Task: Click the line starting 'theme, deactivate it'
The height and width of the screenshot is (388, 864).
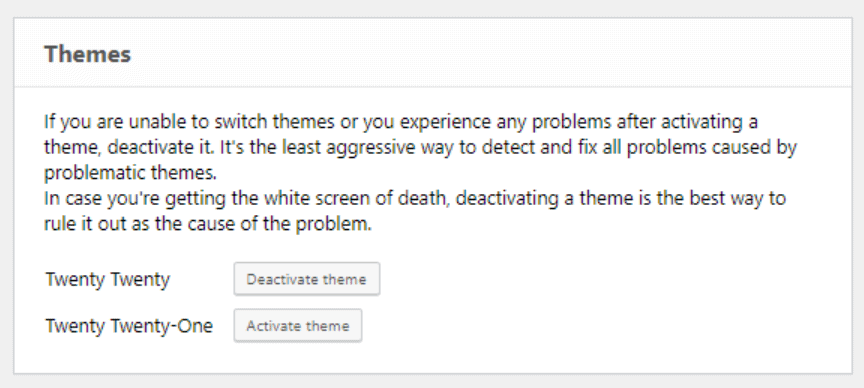Action: [x=420, y=148]
